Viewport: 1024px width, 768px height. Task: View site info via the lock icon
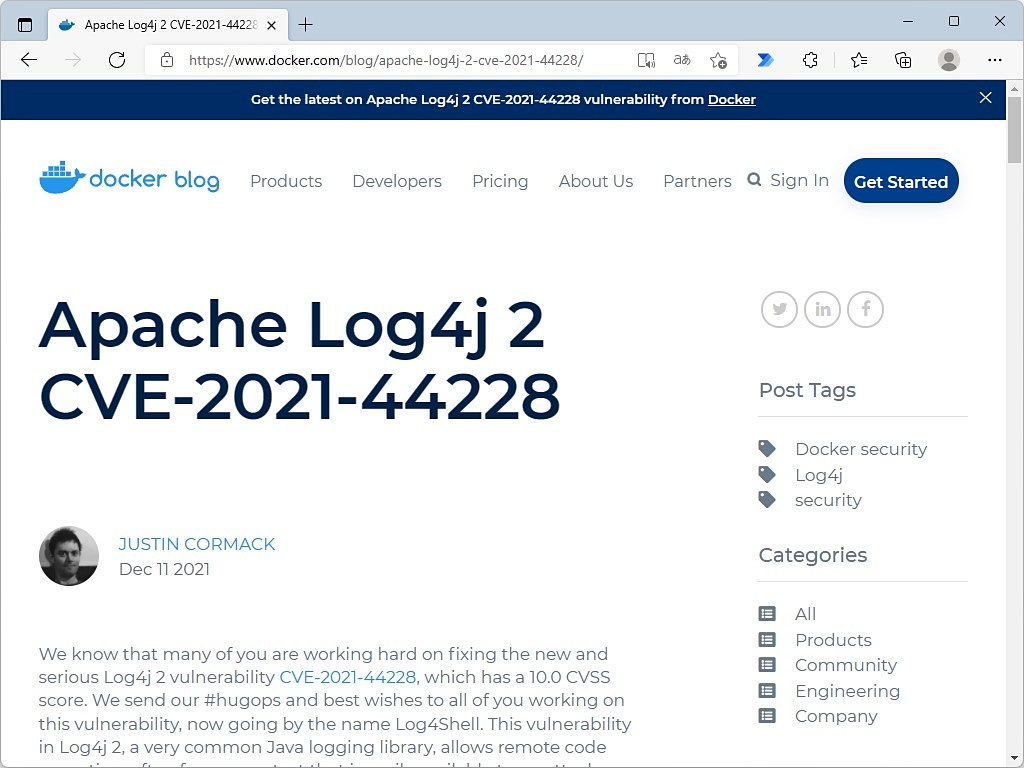pos(167,60)
